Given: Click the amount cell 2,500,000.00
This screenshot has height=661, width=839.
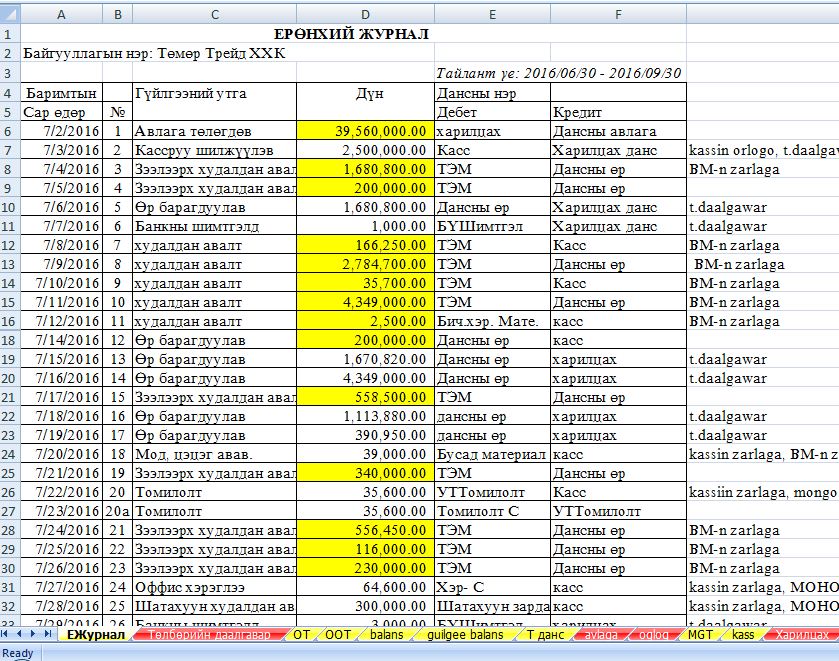Looking at the screenshot, I should (x=365, y=150).
